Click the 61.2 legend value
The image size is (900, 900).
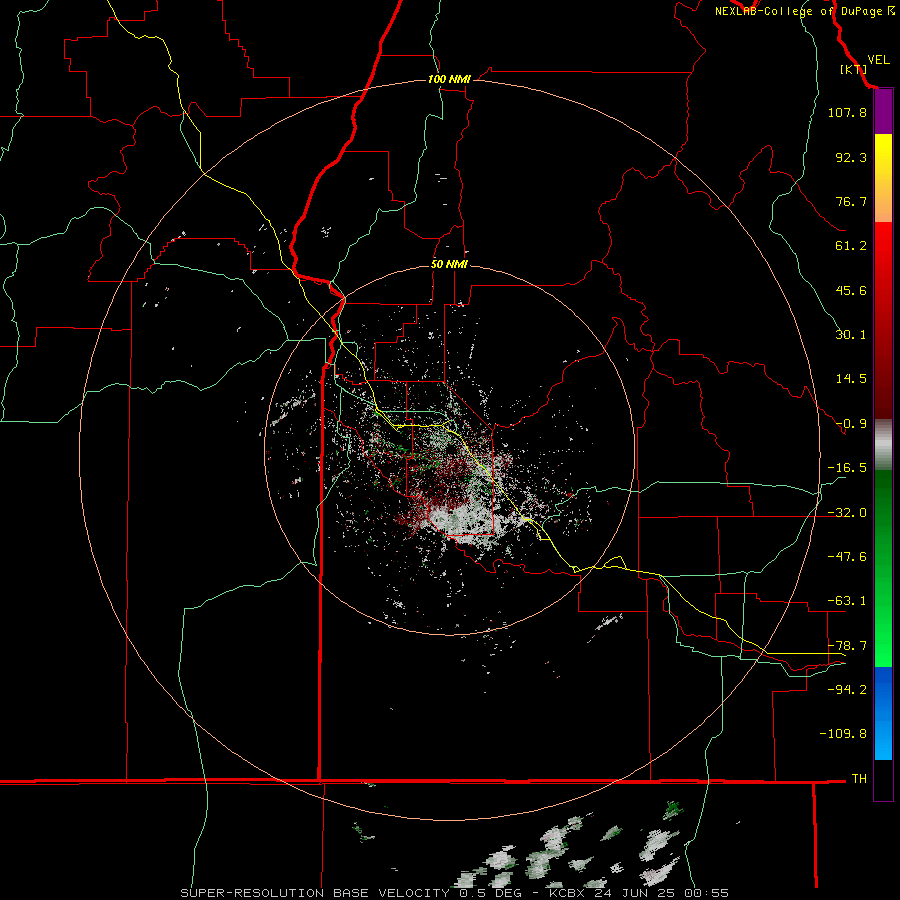pyautogui.click(x=851, y=246)
